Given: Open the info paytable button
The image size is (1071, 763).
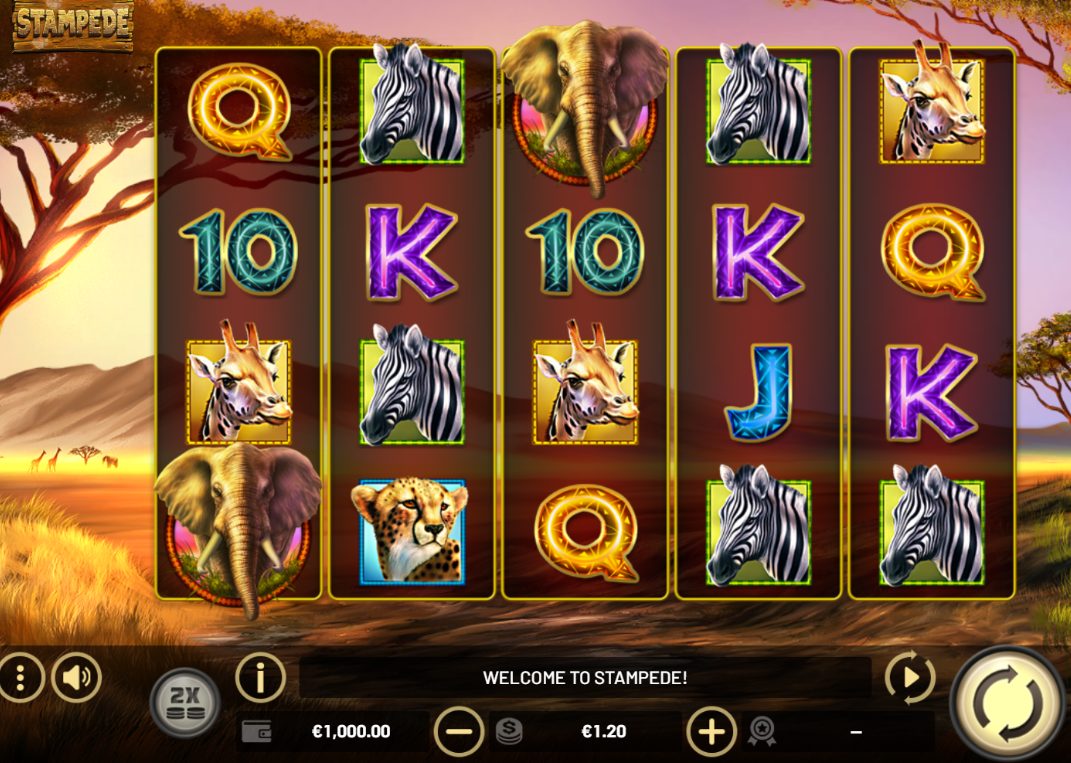Looking at the screenshot, I should point(260,678).
